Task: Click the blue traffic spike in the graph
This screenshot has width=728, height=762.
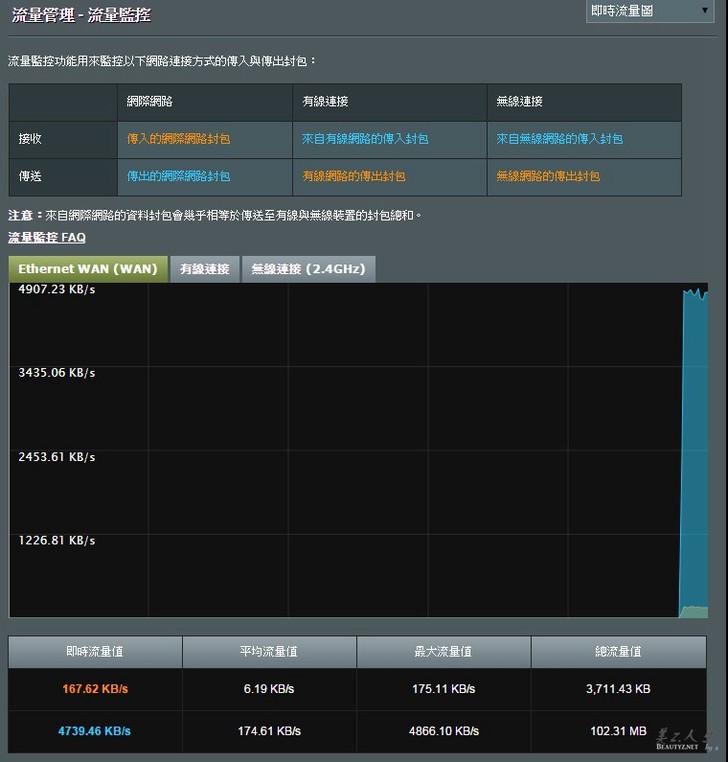Action: coord(693,450)
